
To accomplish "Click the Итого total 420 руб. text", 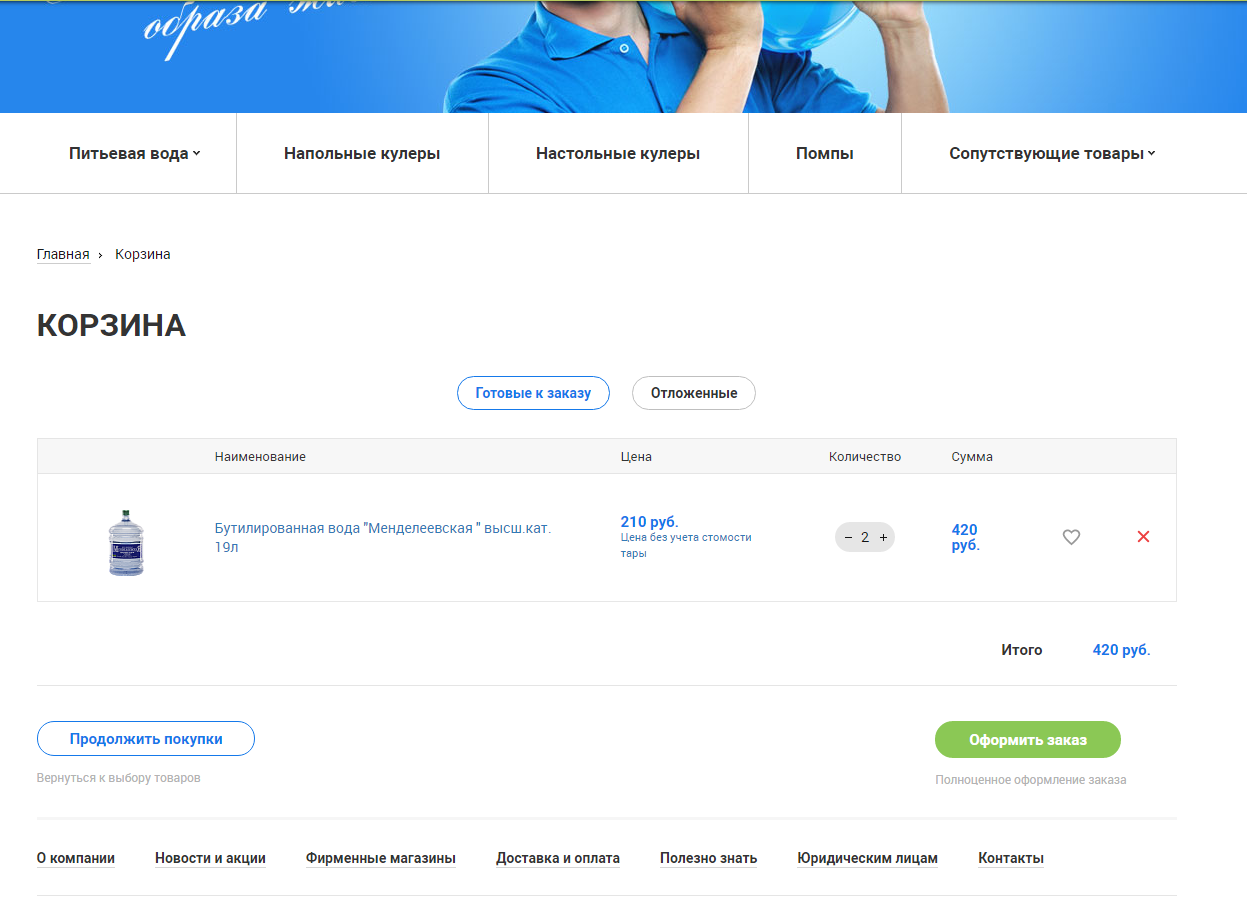I will [1121, 650].
